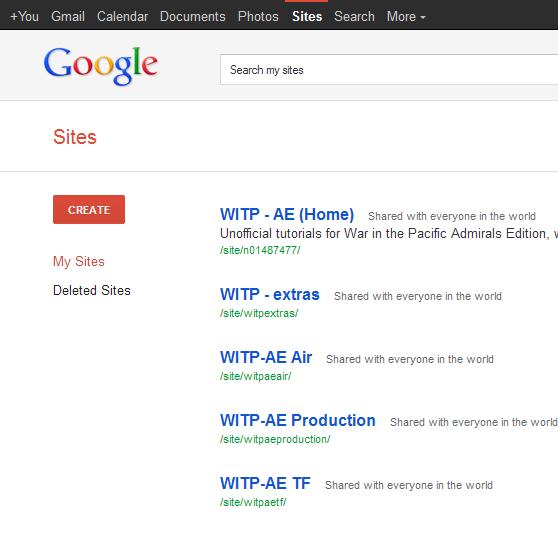
Task: Click sharing status beside WITP-AE Production
Action: point(474,422)
